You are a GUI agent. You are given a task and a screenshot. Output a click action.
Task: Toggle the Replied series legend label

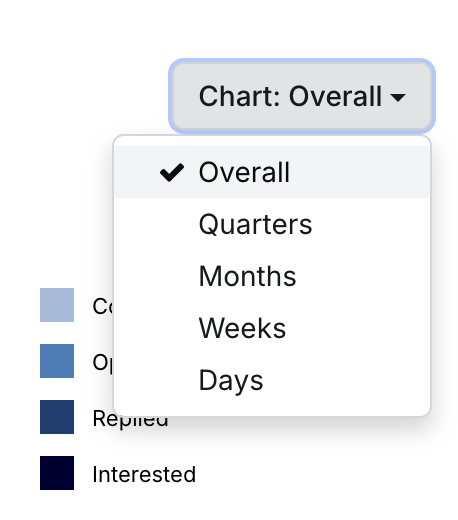[130, 419]
